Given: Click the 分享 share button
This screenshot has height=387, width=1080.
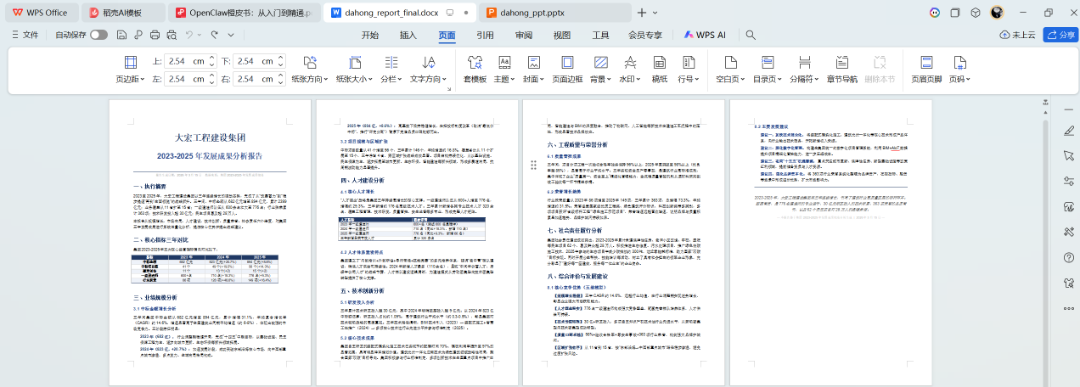Looking at the screenshot, I should 1061,34.
